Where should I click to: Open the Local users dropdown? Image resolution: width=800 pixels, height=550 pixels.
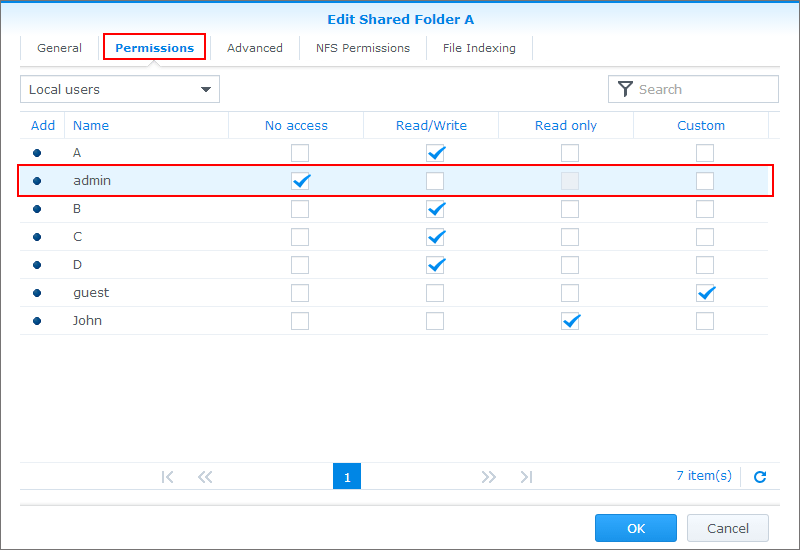pyautogui.click(x=120, y=89)
